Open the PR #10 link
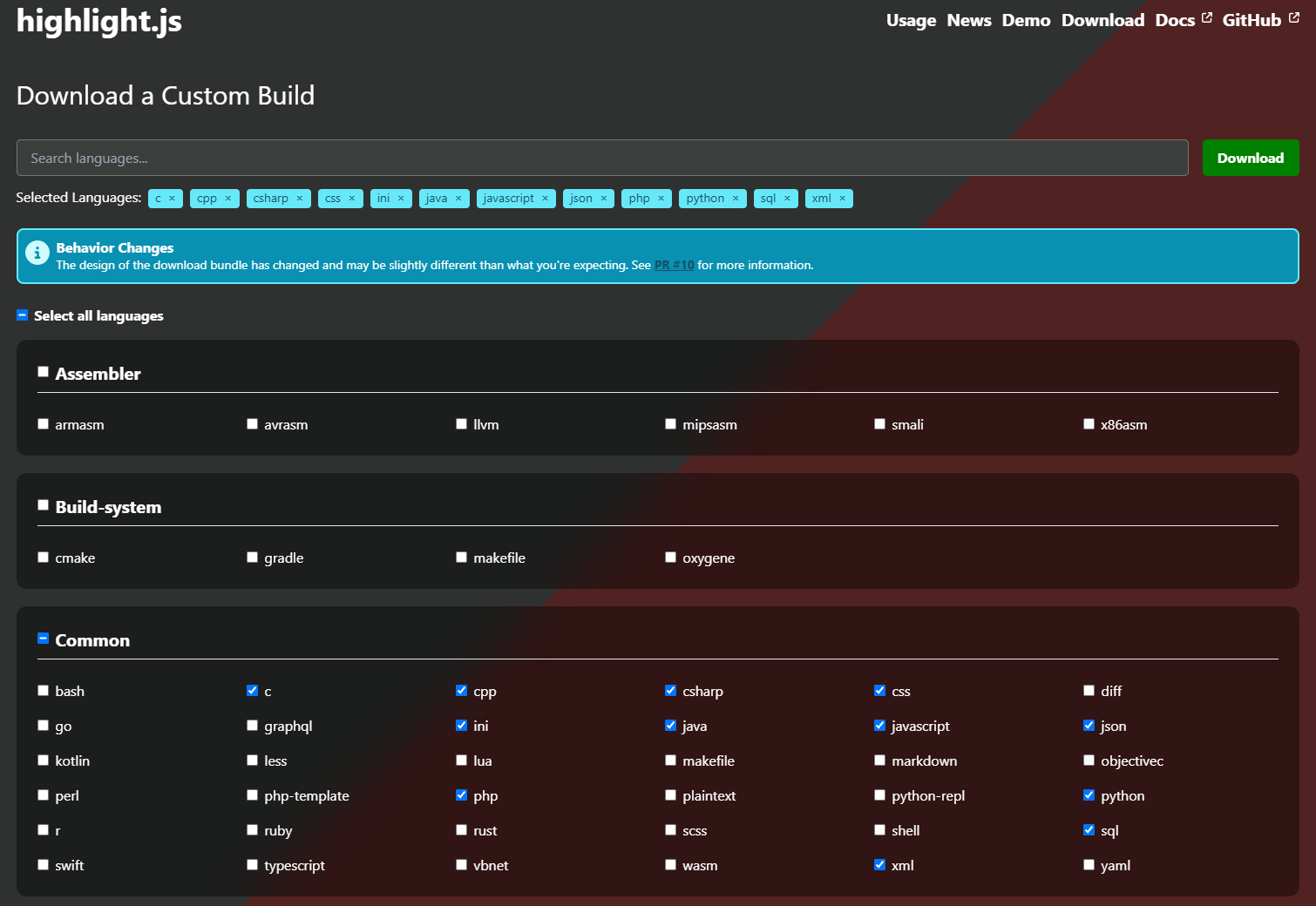This screenshot has height=906, width=1316. [x=675, y=265]
